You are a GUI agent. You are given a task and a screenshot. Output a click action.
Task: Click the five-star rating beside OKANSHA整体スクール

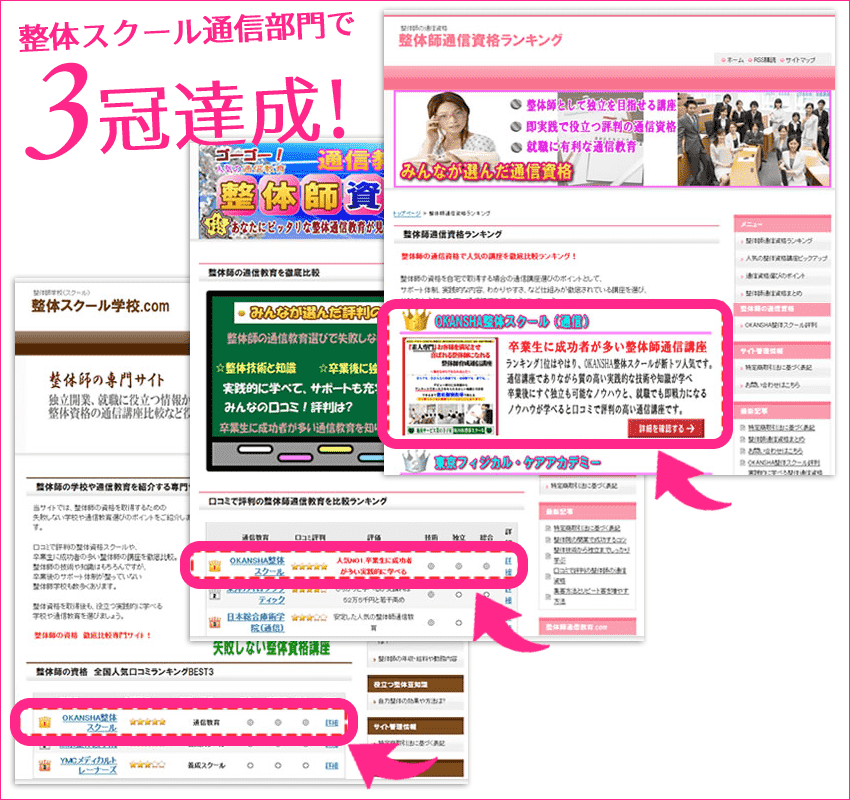tap(312, 565)
